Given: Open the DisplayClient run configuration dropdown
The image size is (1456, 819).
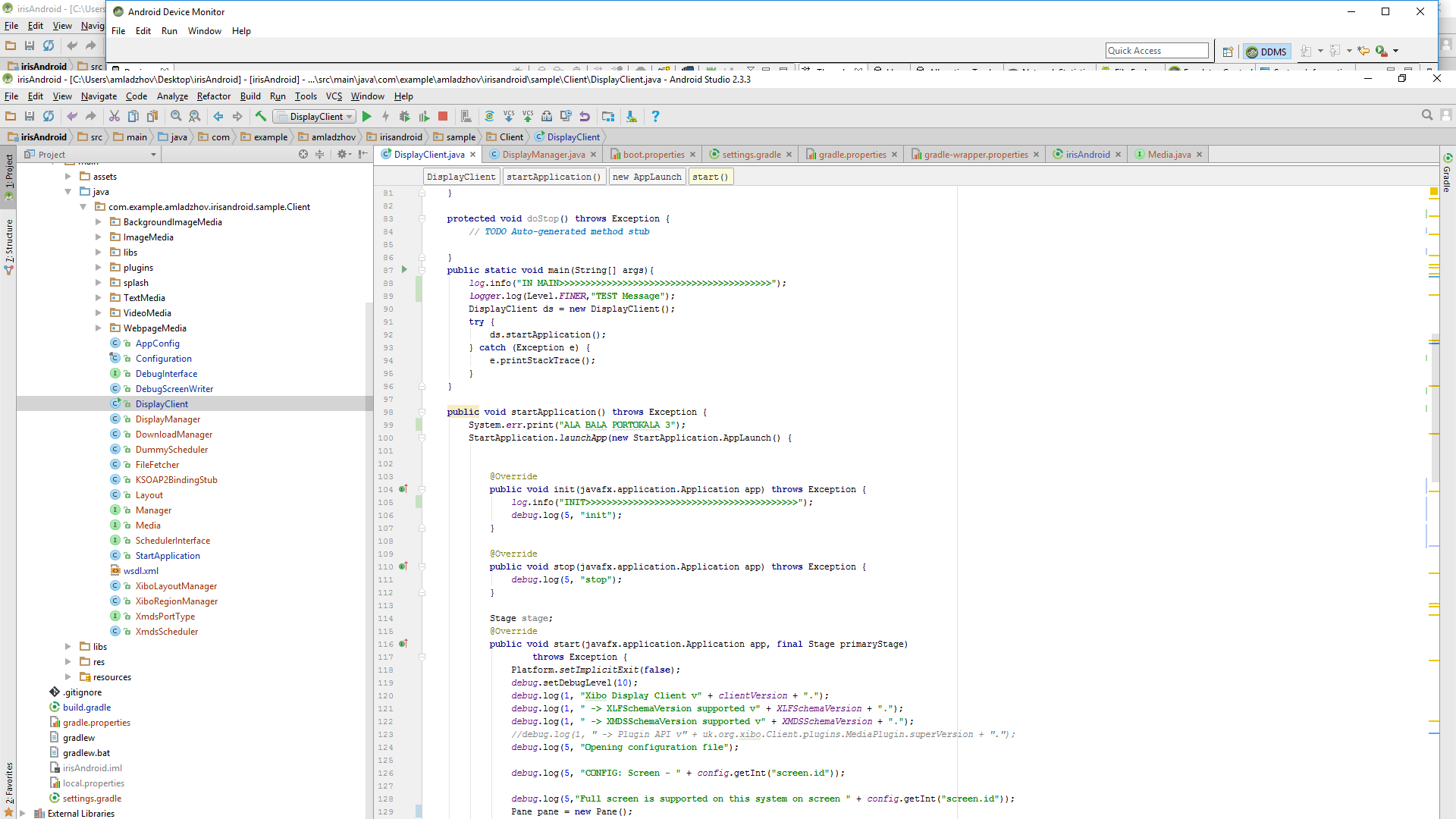Looking at the screenshot, I should click(315, 116).
